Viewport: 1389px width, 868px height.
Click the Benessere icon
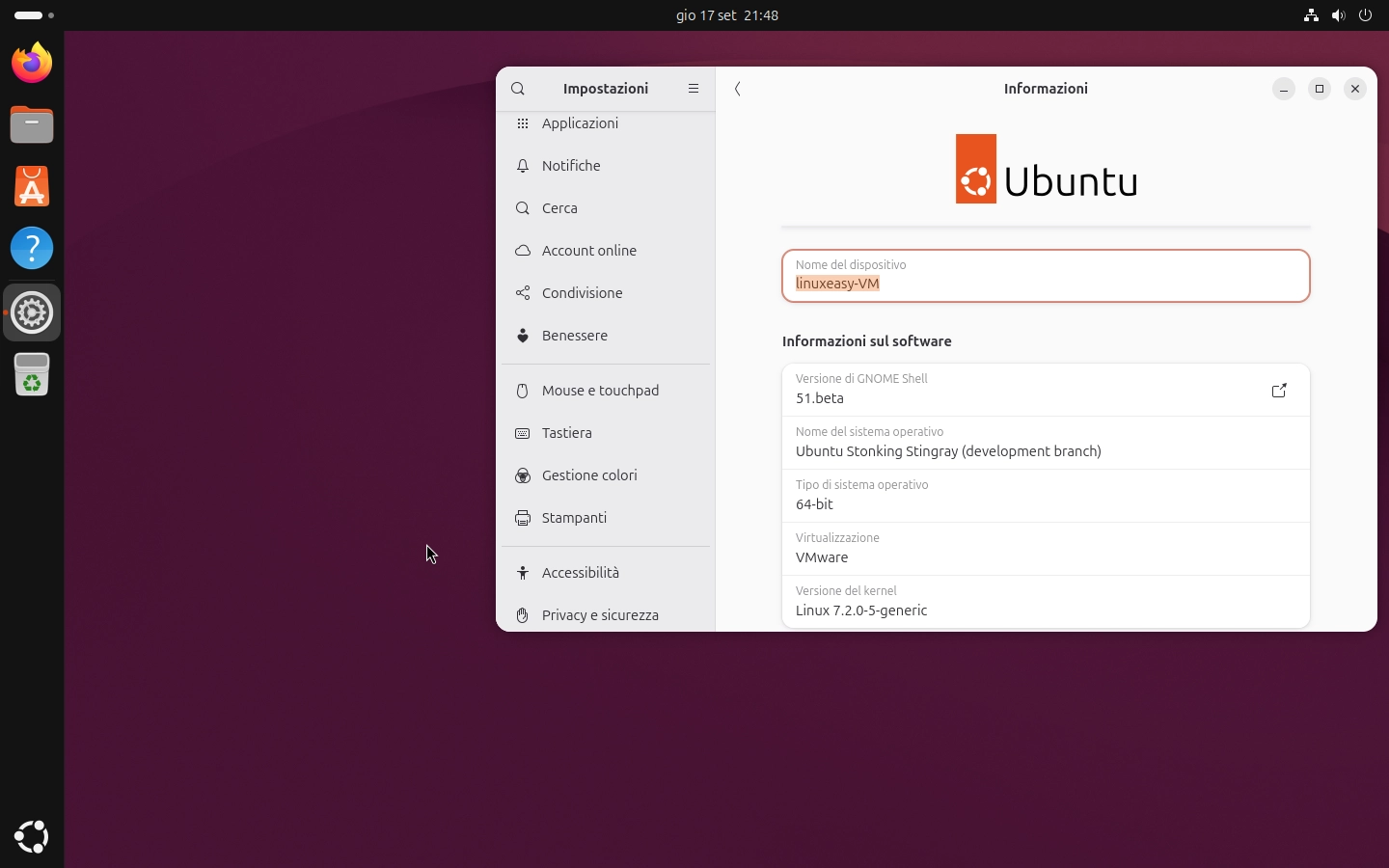tap(523, 336)
